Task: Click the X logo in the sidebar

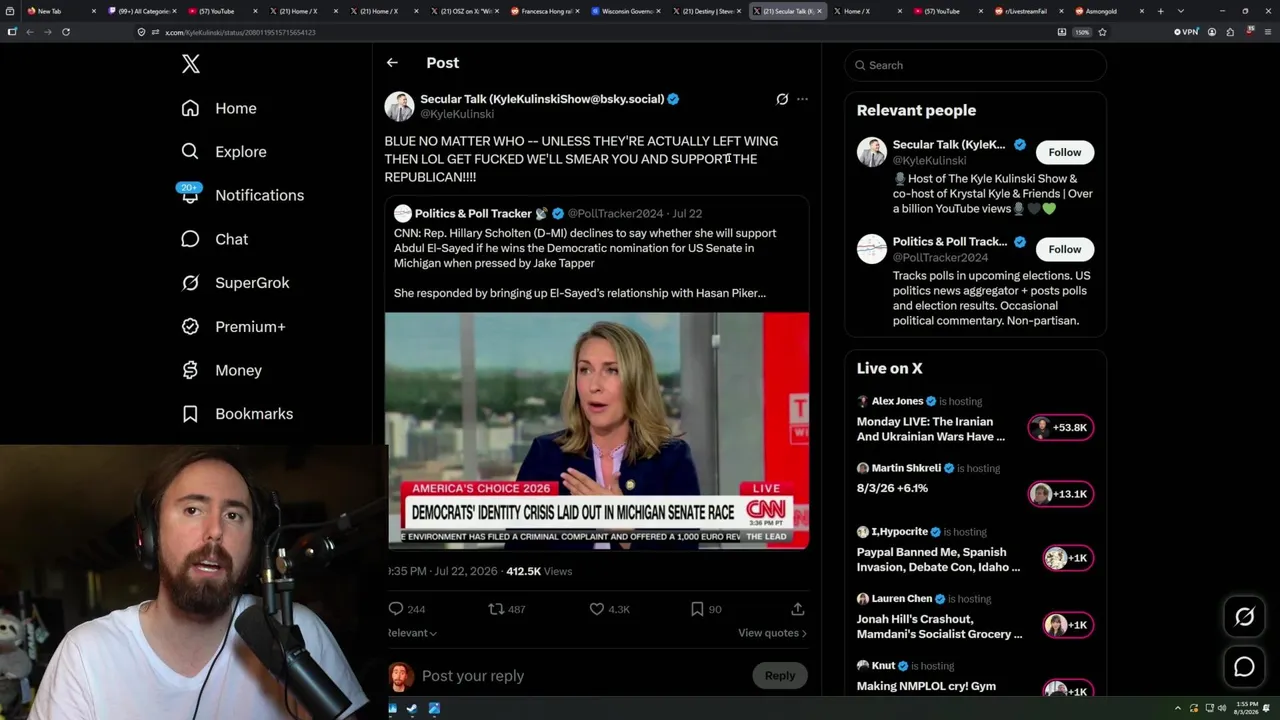Action: click(x=191, y=64)
